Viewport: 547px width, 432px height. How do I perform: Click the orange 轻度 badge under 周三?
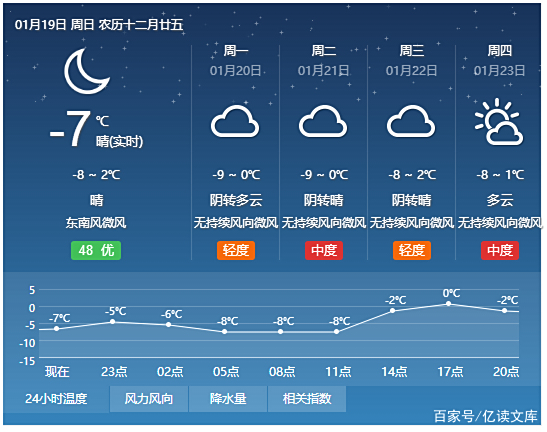[412, 251]
